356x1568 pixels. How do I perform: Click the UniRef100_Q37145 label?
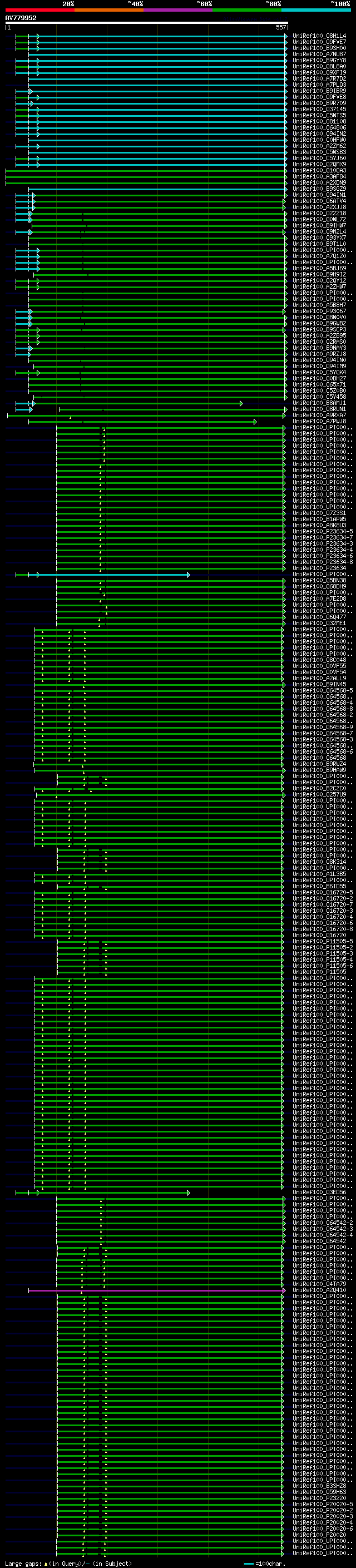[x=319, y=109]
